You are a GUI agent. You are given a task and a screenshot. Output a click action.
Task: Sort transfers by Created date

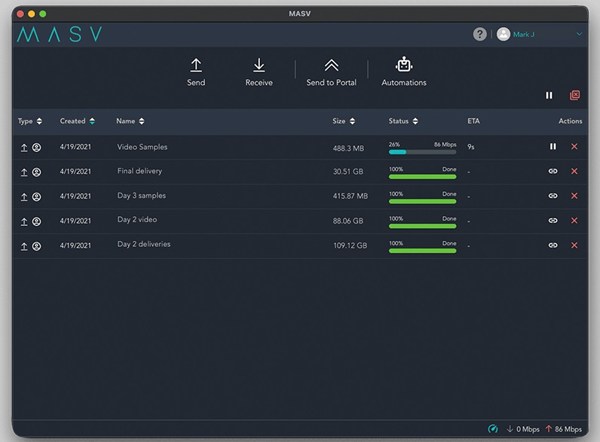[x=77, y=121]
